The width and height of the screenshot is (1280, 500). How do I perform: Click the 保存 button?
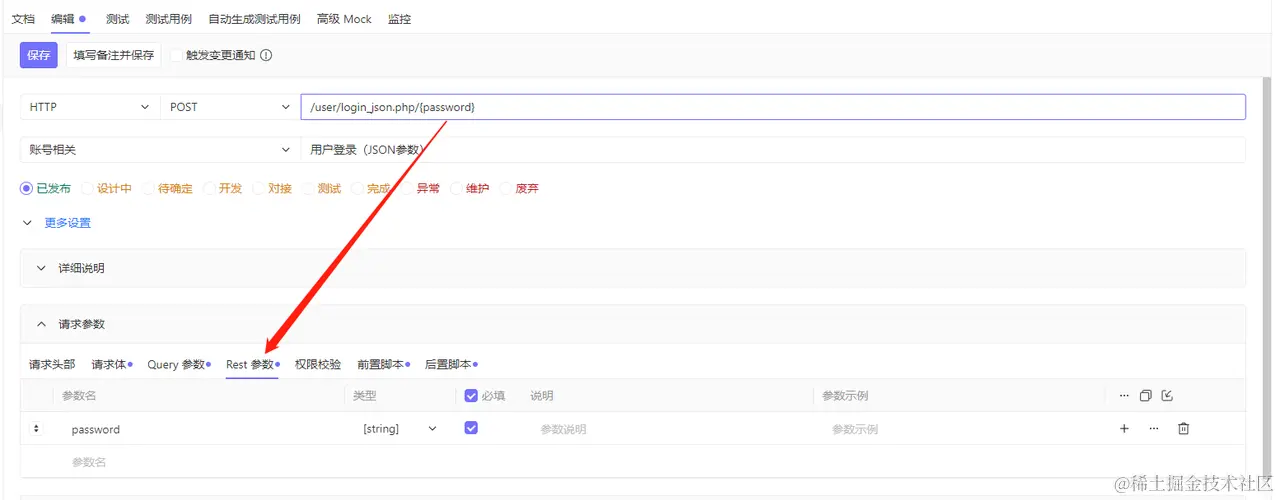tap(39, 56)
